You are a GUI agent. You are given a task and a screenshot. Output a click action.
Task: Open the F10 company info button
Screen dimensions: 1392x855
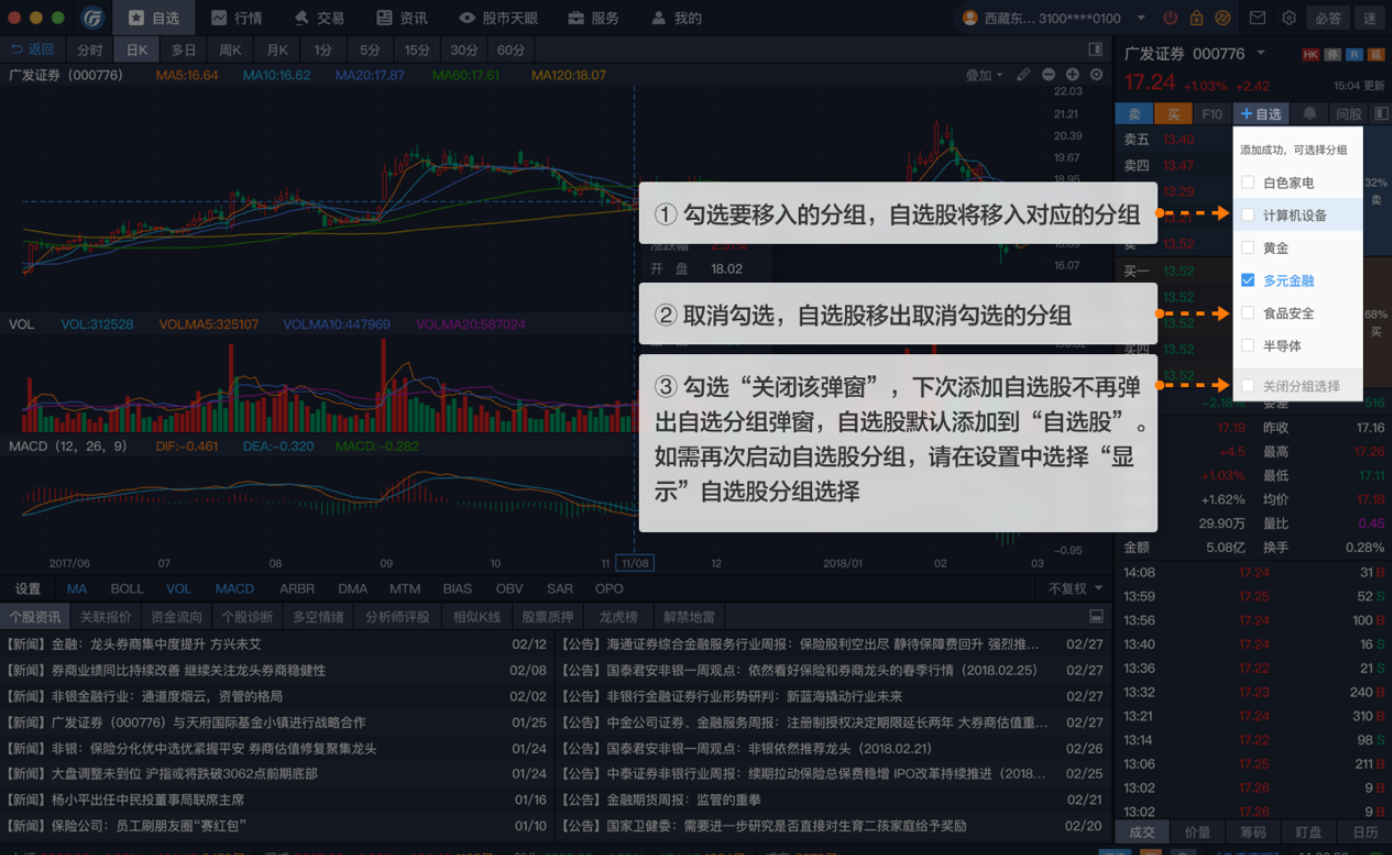(x=1212, y=114)
